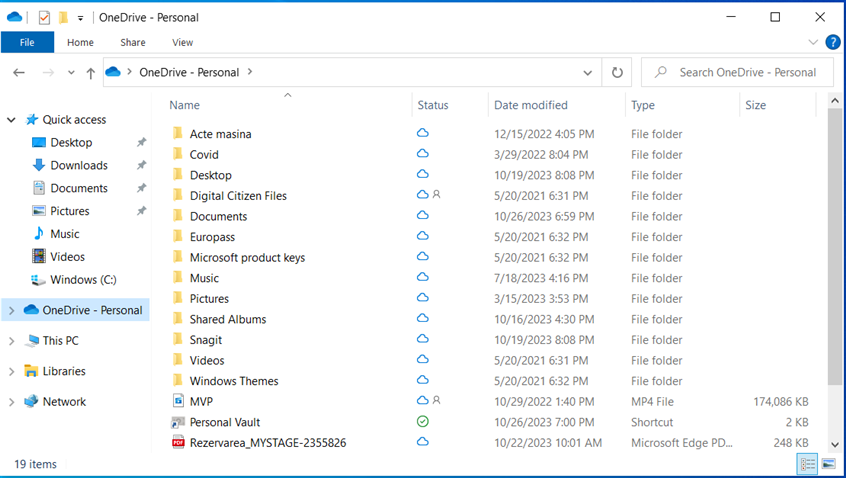
Task: Switch to the Share ribbon tab
Action: pos(133,42)
